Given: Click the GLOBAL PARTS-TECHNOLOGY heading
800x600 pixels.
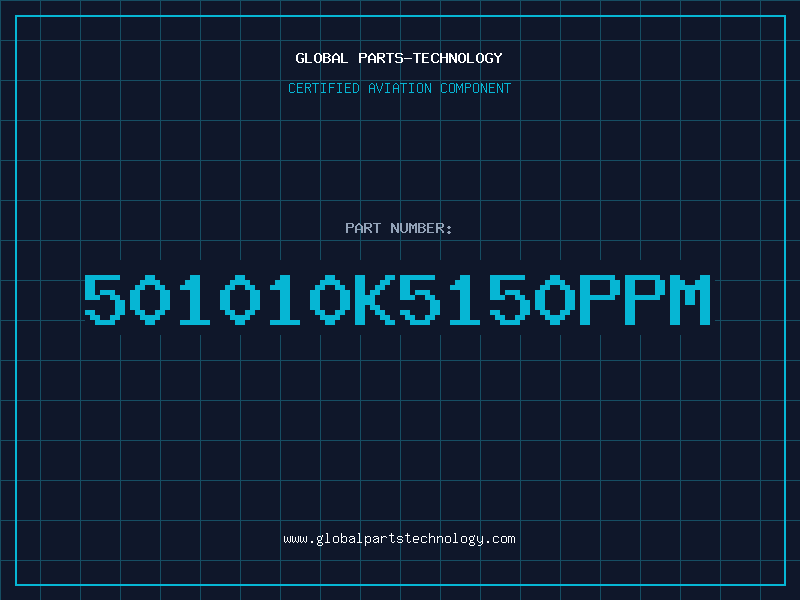Looking at the screenshot, I should point(399,58).
